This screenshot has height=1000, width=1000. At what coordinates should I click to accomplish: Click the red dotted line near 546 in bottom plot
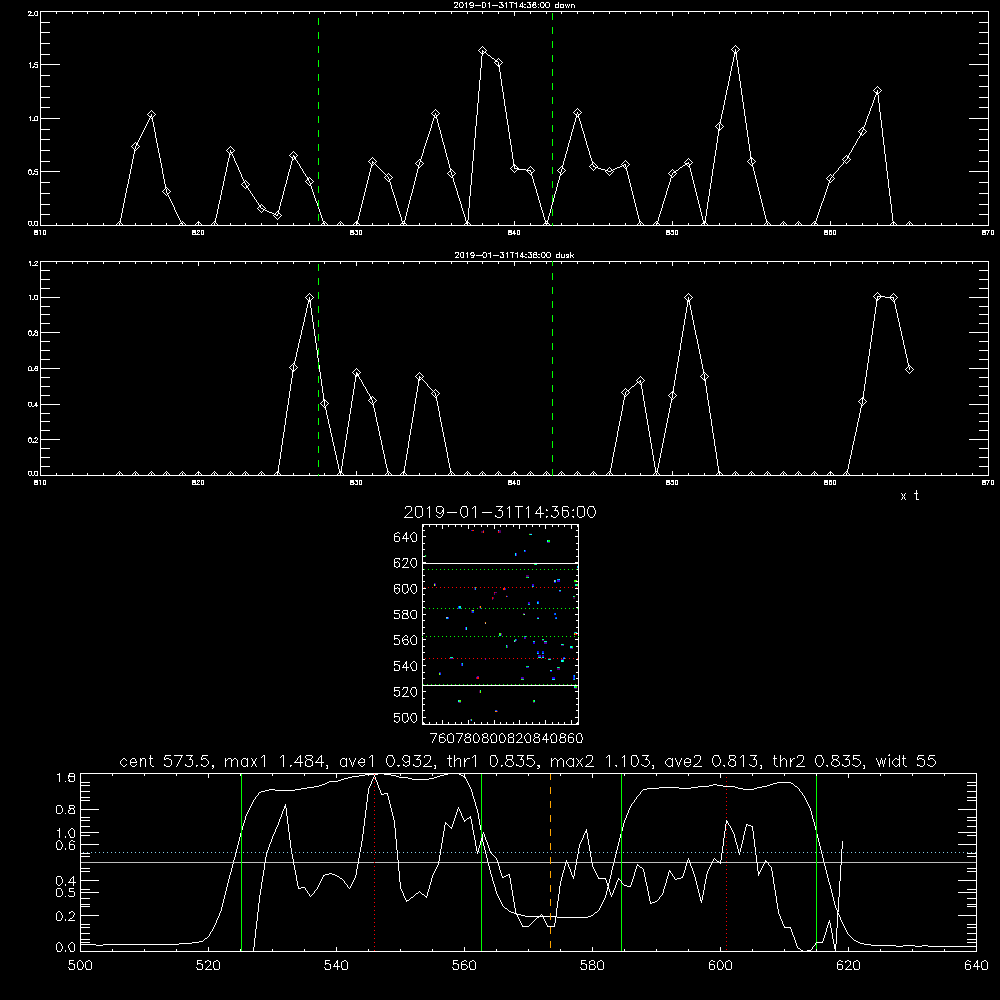pyautogui.click(x=374, y=862)
